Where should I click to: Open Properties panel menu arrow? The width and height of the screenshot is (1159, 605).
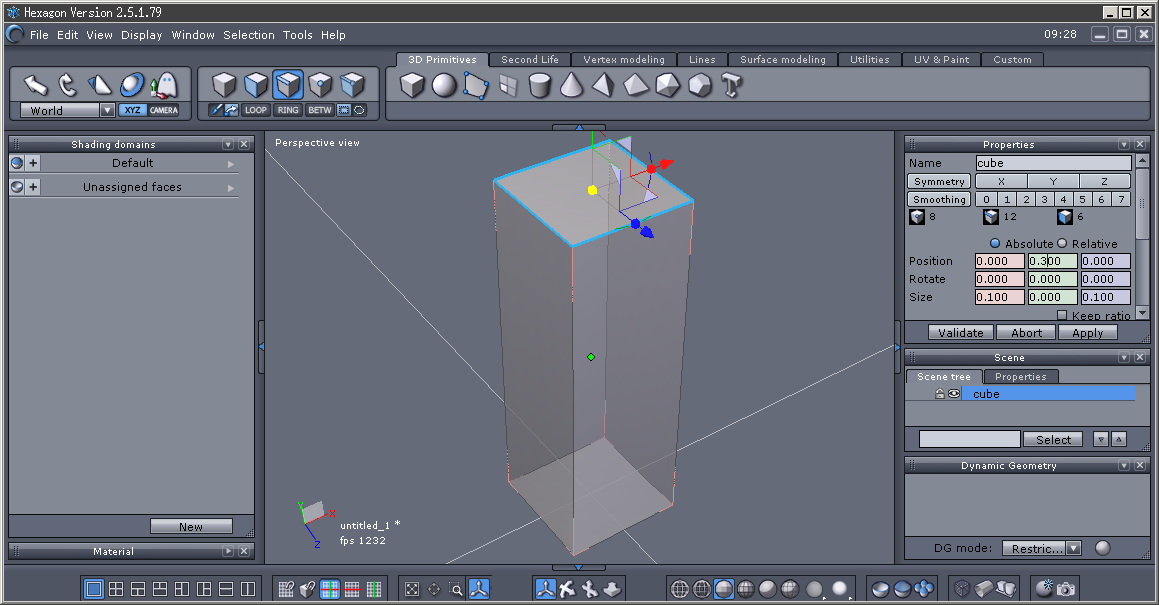coord(1124,144)
